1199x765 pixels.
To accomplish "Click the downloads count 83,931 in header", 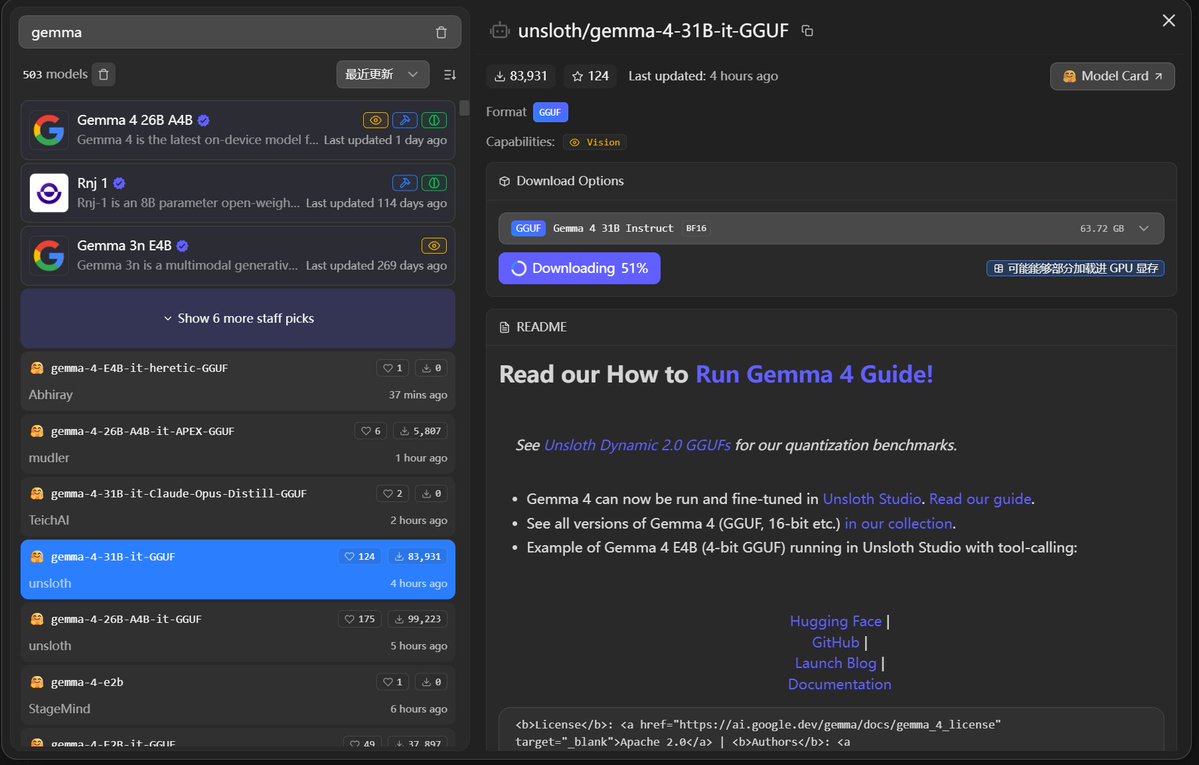I will 521,76.
